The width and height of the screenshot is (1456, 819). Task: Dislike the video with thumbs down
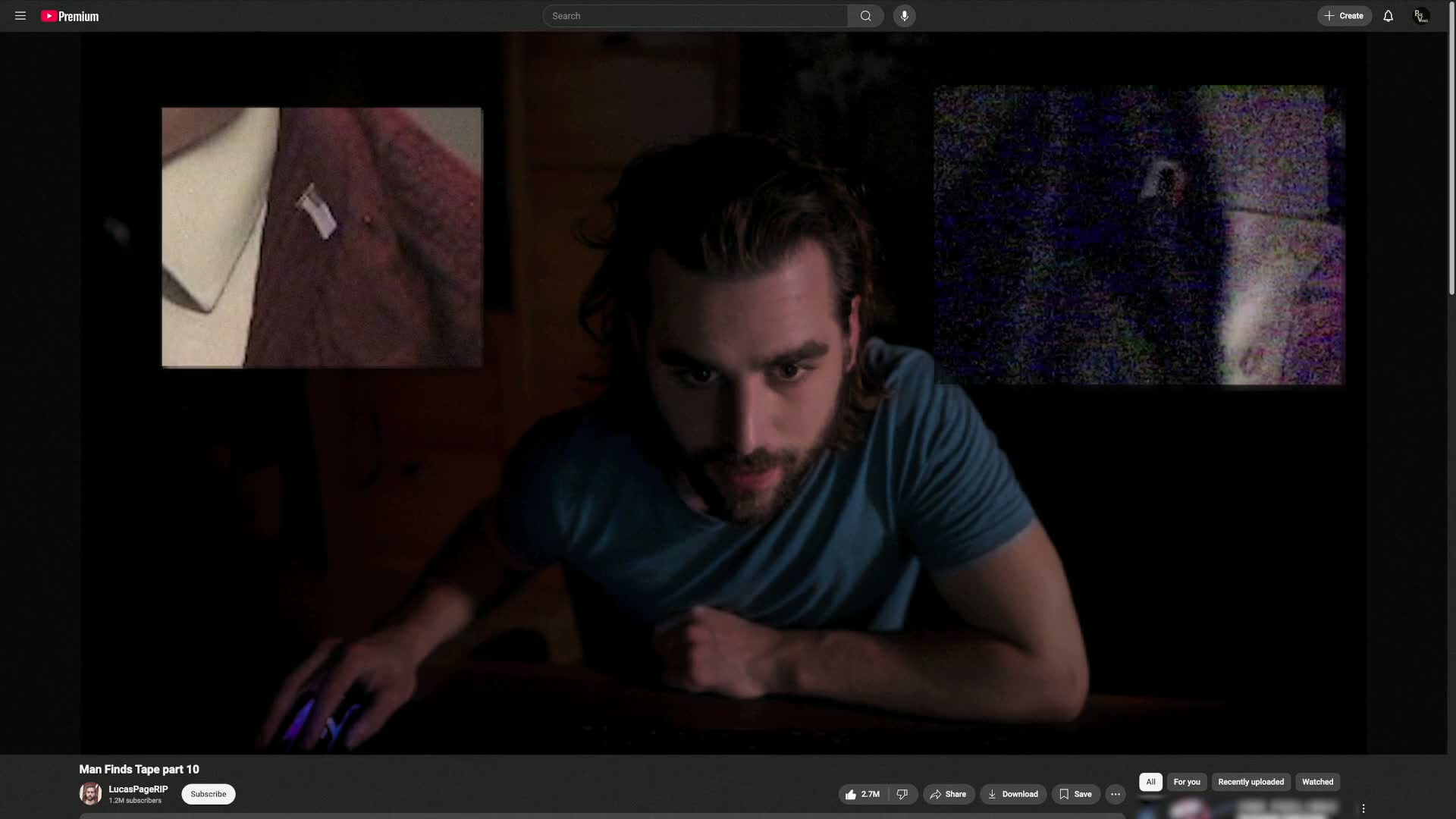click(902, 794)
